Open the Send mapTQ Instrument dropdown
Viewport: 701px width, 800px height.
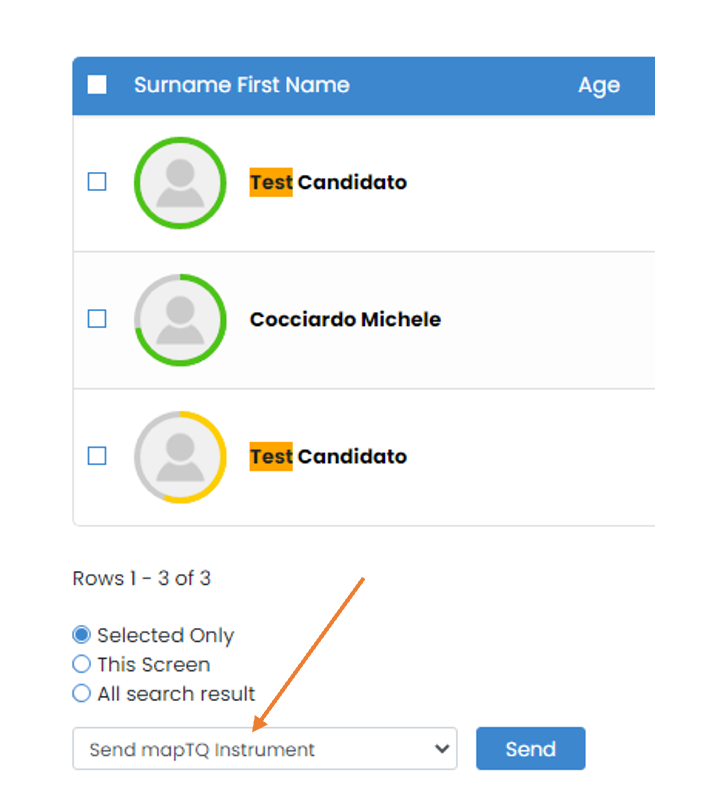[x=264, y=749]
